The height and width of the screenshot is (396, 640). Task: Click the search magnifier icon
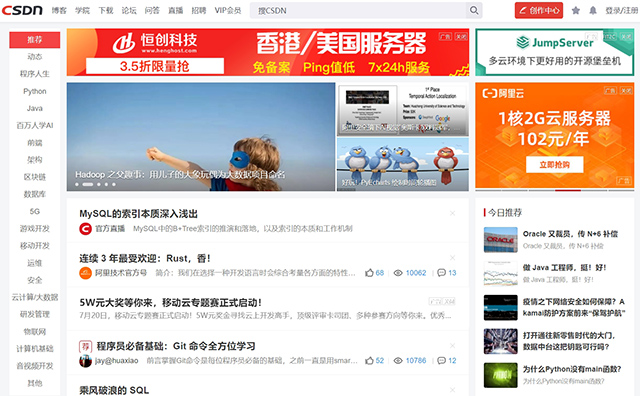click(474, 10)
